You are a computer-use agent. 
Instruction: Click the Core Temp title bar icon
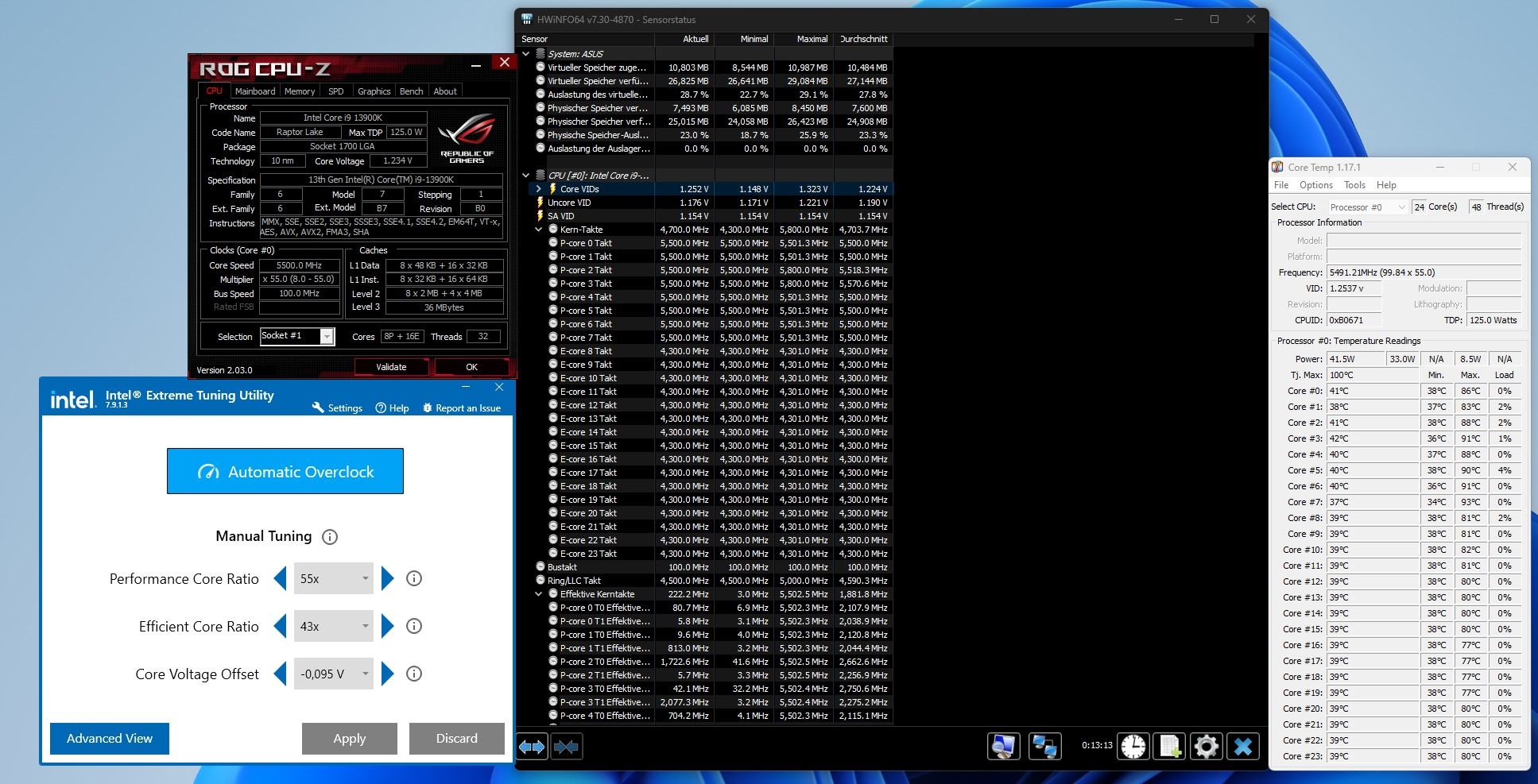click(1277, 168)
